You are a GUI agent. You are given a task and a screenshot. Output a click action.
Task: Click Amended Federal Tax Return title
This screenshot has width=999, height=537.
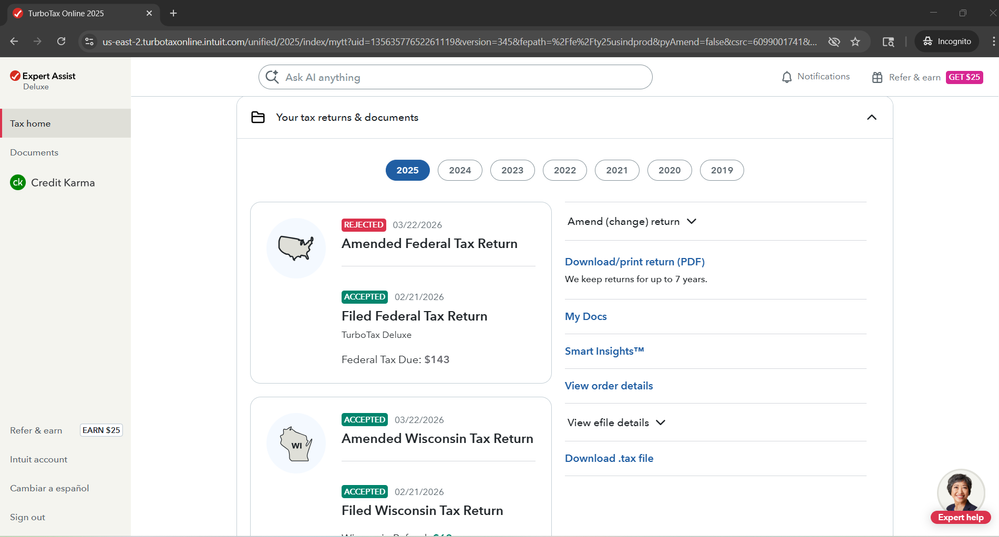429,243
